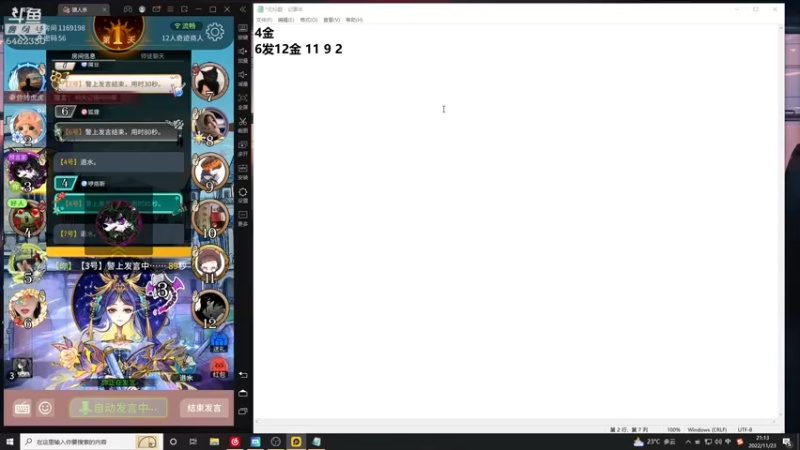This screenshot has width=800, height=450.
Task: Open Notepad 帮助(H) menu
Action: pos(354,20)
